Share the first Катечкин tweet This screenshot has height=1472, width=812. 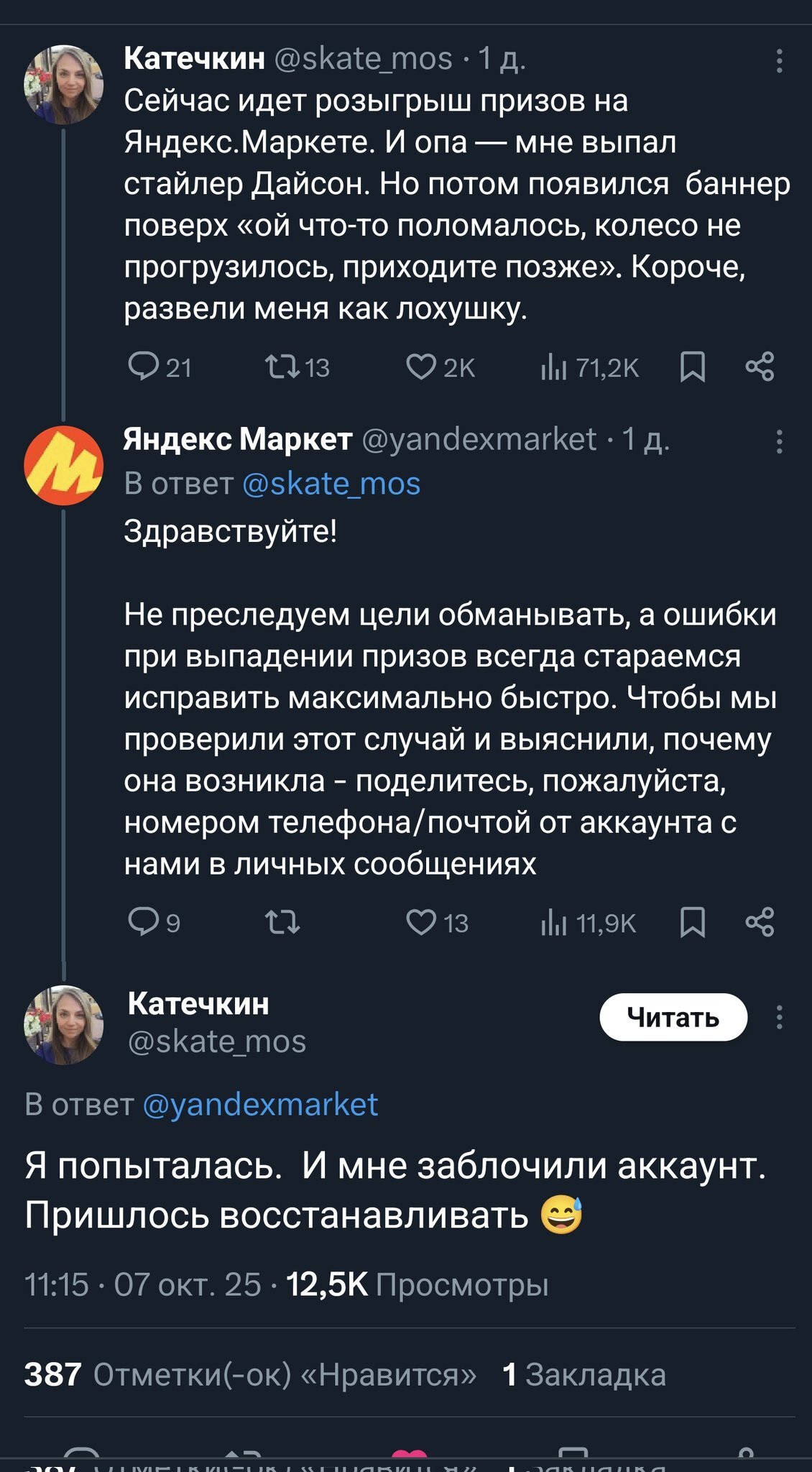(x=760, y=367)
